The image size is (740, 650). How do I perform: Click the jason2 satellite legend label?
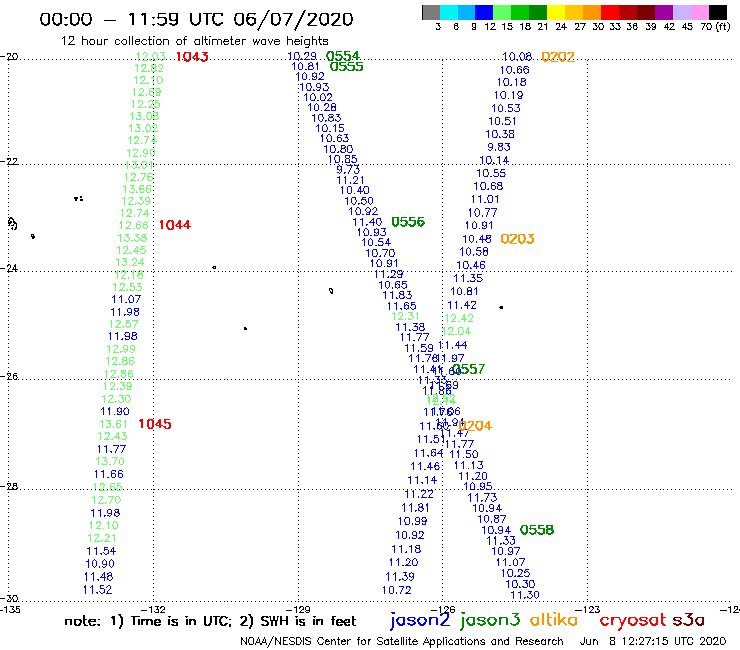[x=420, y=620]
